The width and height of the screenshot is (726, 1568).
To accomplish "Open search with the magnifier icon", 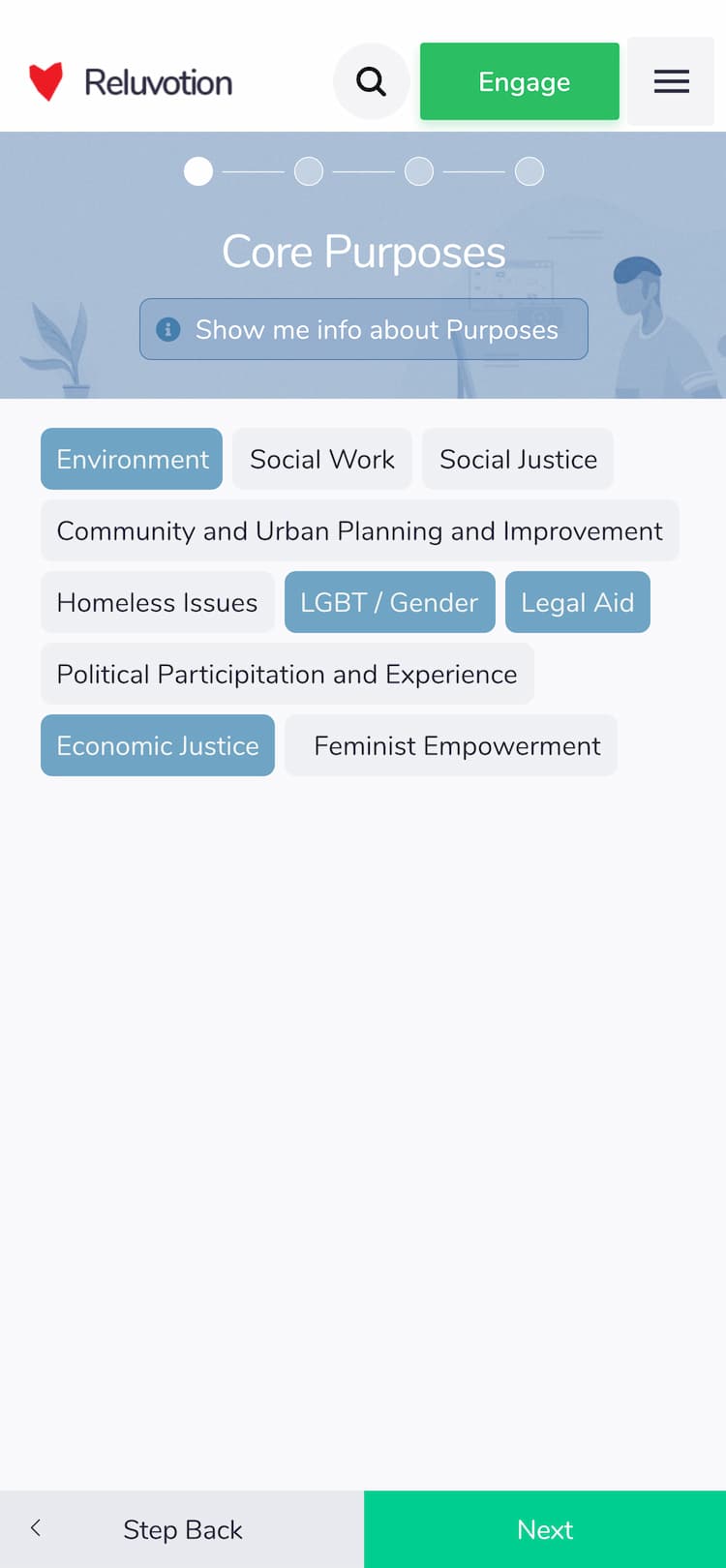I will point(371,81).
